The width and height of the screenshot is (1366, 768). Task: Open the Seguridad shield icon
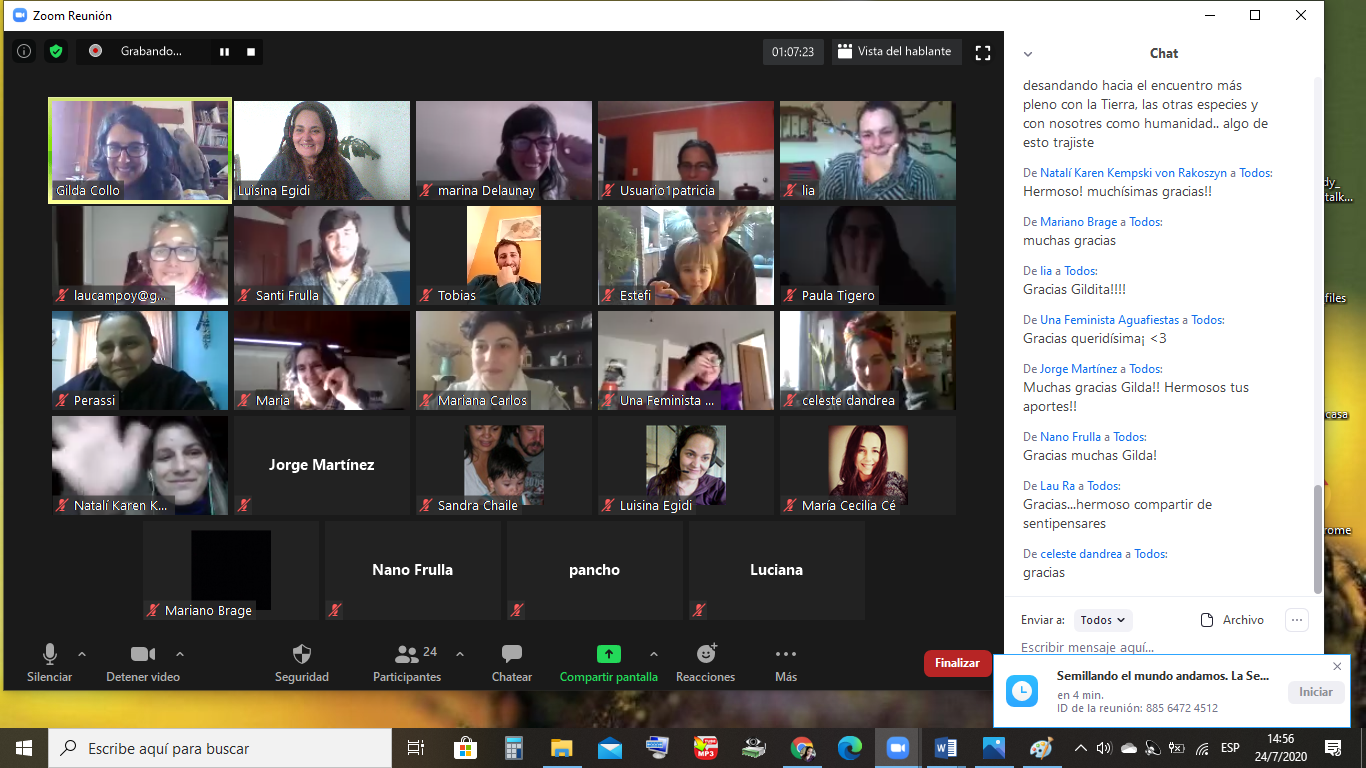(302, 654)
